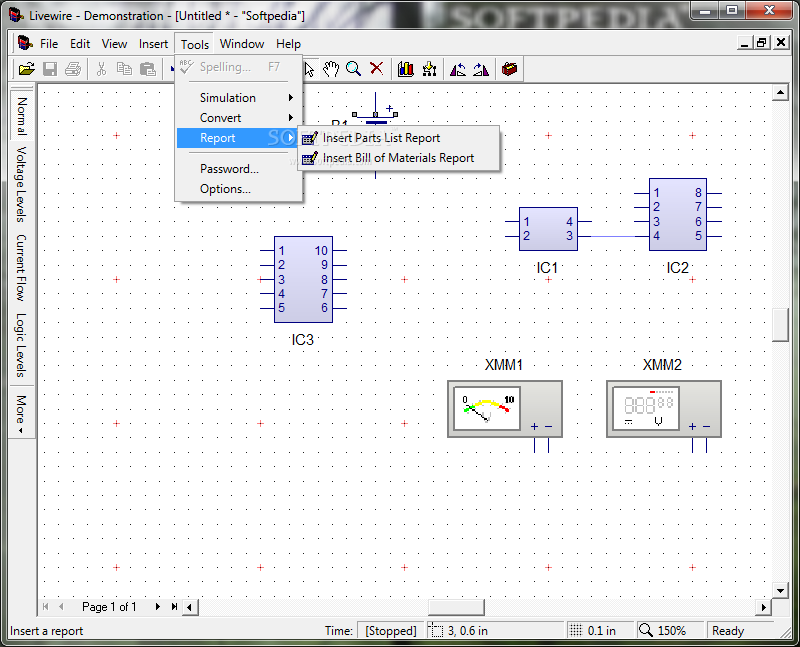Select the IC3 chip component

(303, 279)
